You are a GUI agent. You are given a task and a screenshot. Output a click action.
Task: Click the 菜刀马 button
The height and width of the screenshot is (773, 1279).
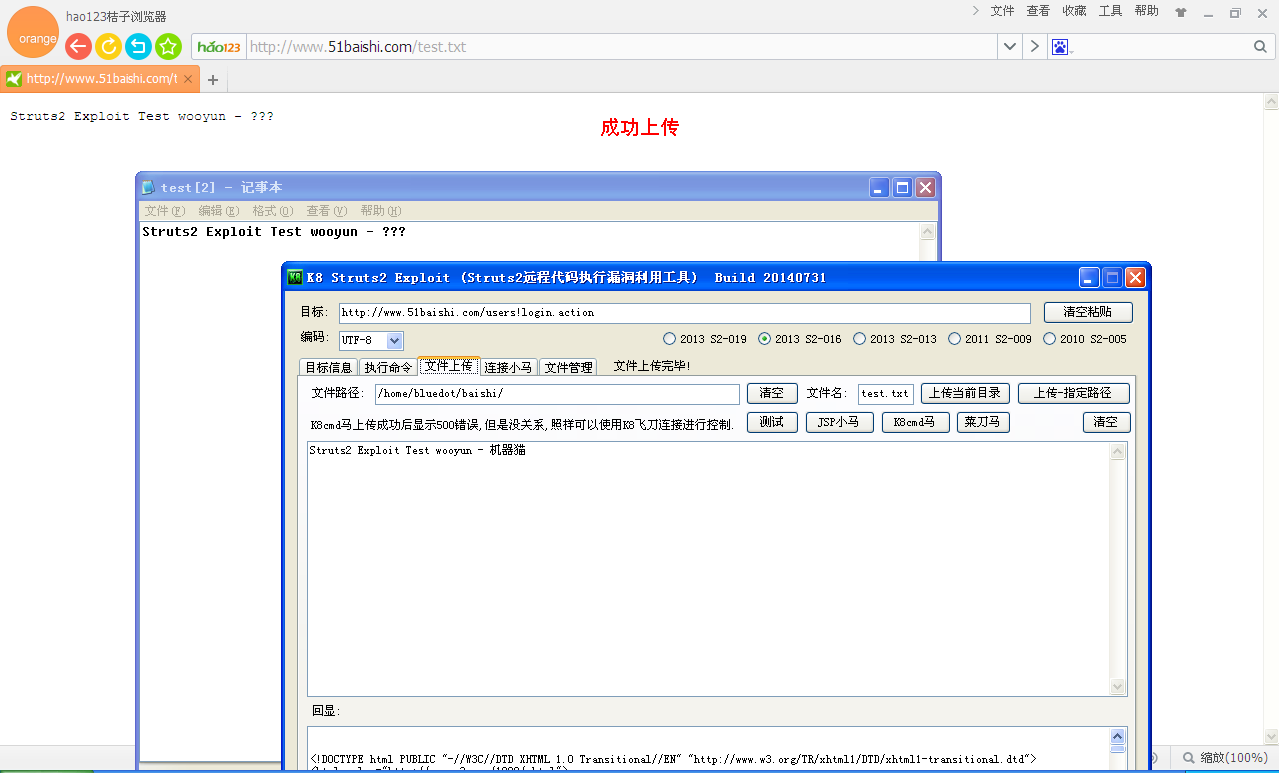pos(983,422)
